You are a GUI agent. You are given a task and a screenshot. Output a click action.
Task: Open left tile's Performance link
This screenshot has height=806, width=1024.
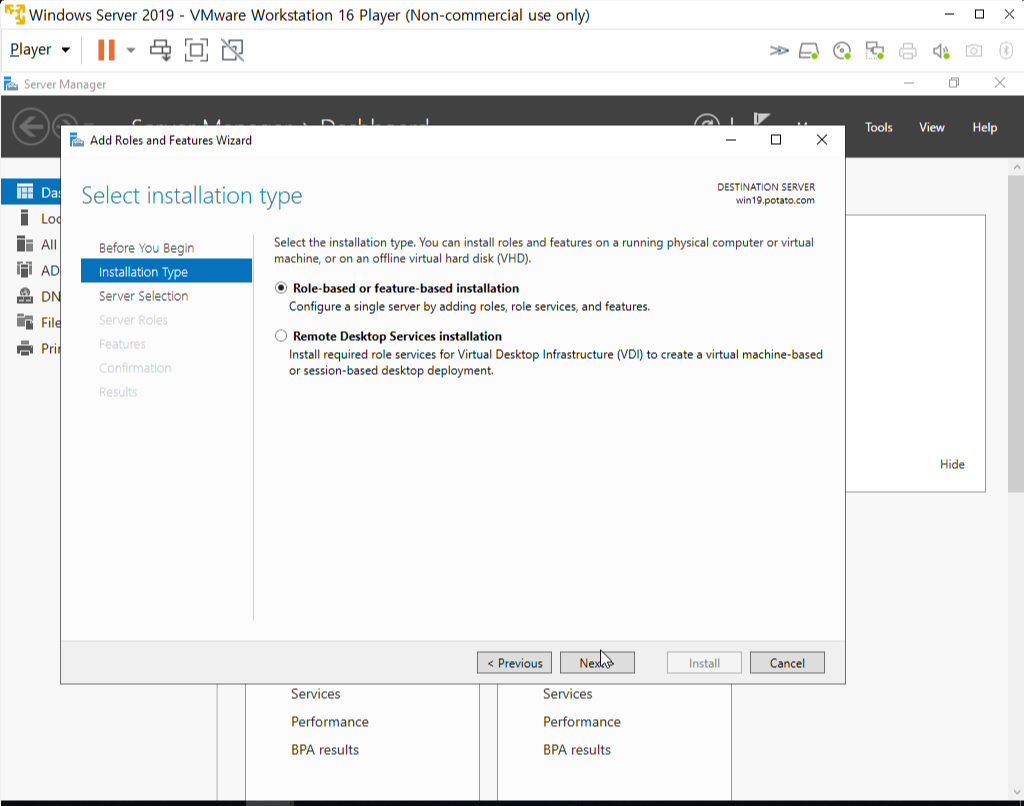pos(330,722)
